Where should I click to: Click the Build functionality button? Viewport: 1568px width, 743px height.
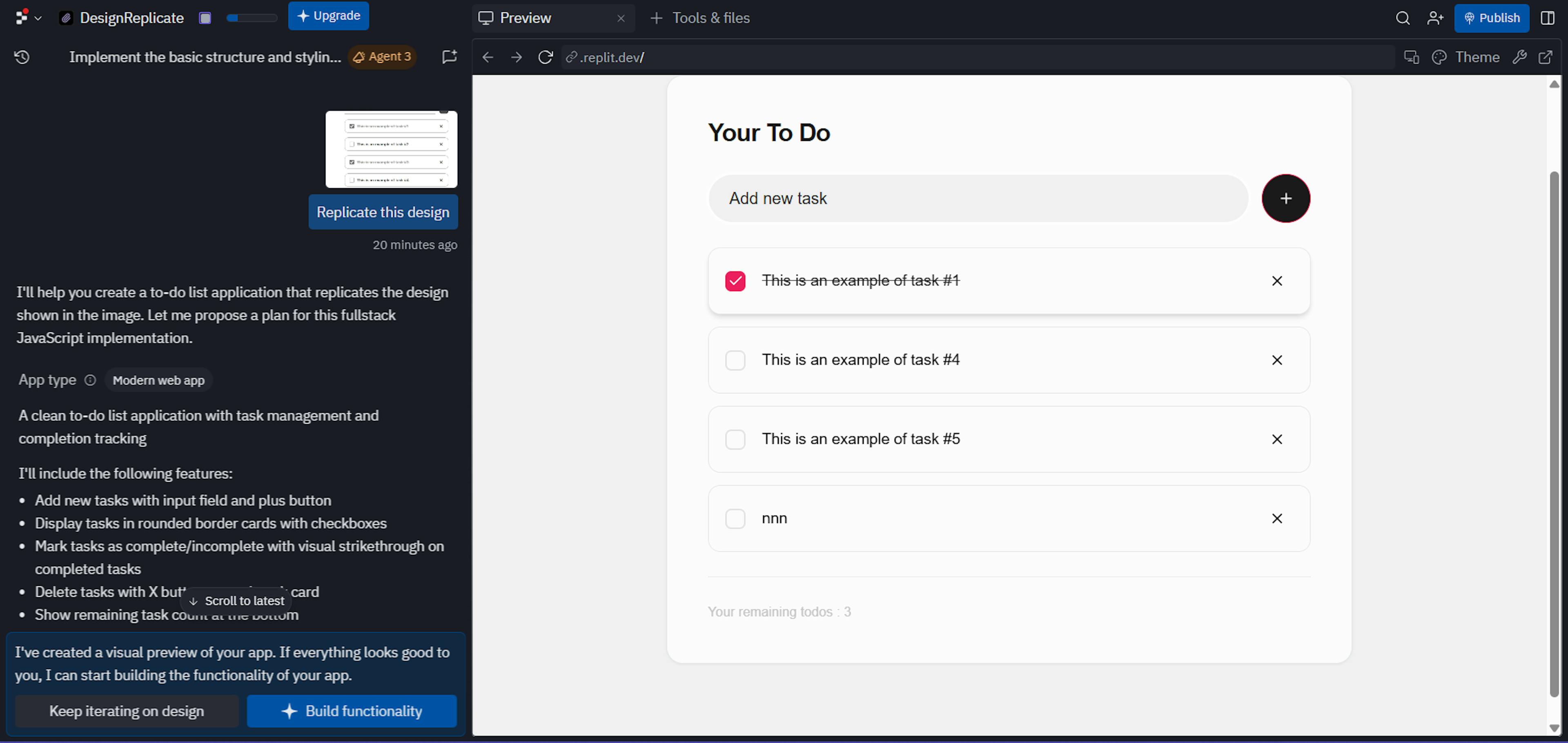(351, 711)
